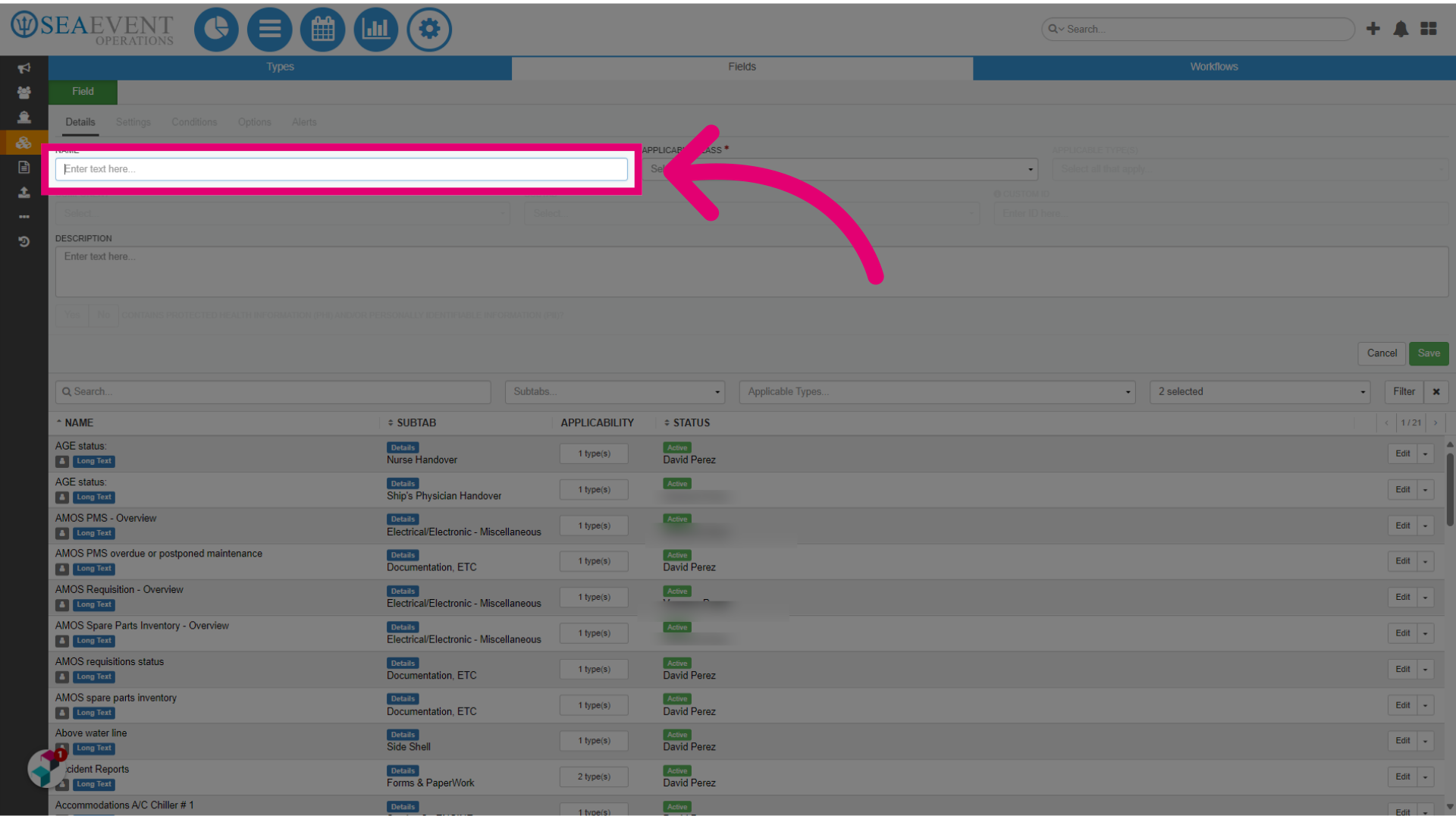
Task: Click the Name text input field
Action: click(x=341, y=170)
